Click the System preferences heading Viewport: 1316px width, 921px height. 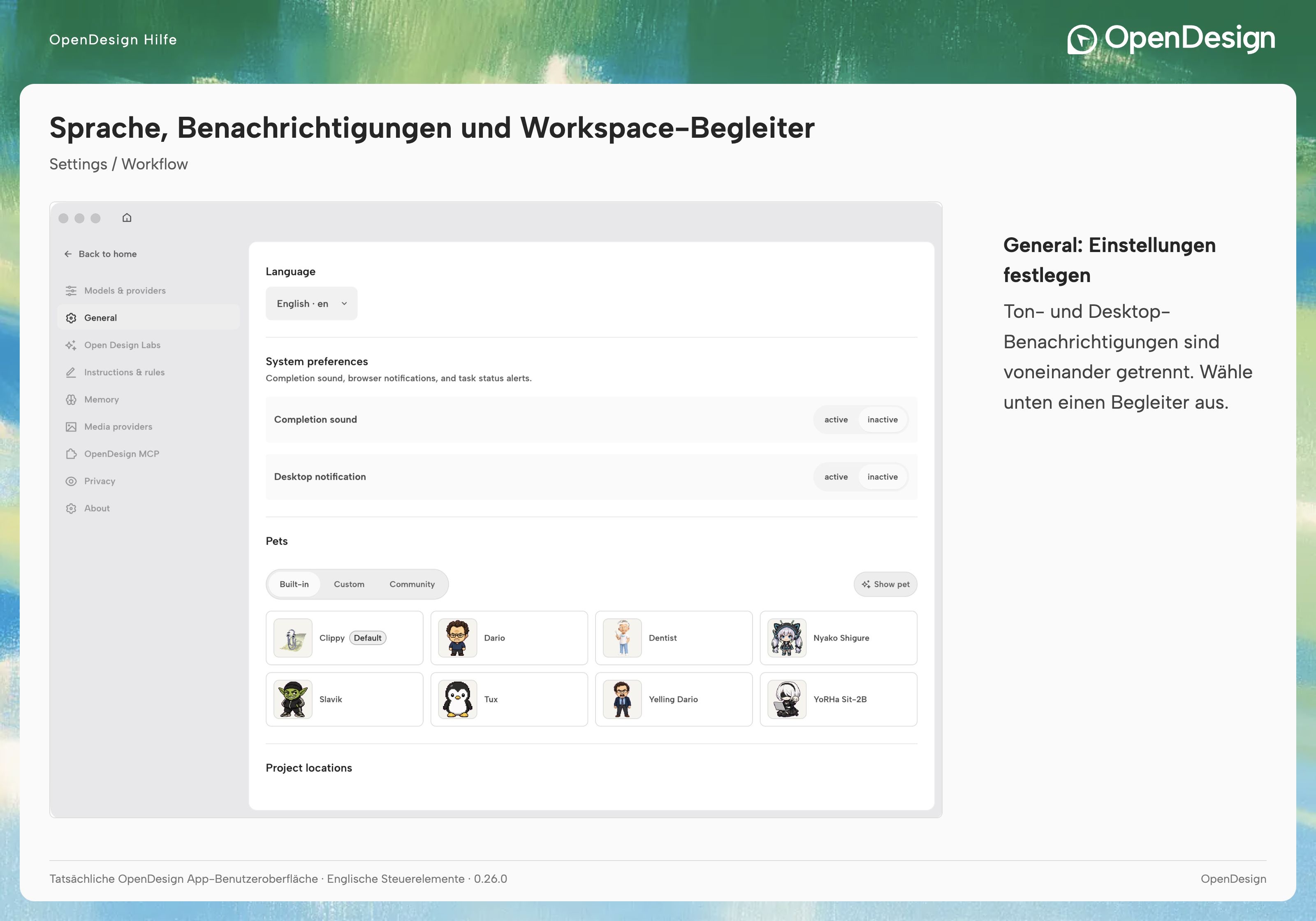tap(317, 362)
